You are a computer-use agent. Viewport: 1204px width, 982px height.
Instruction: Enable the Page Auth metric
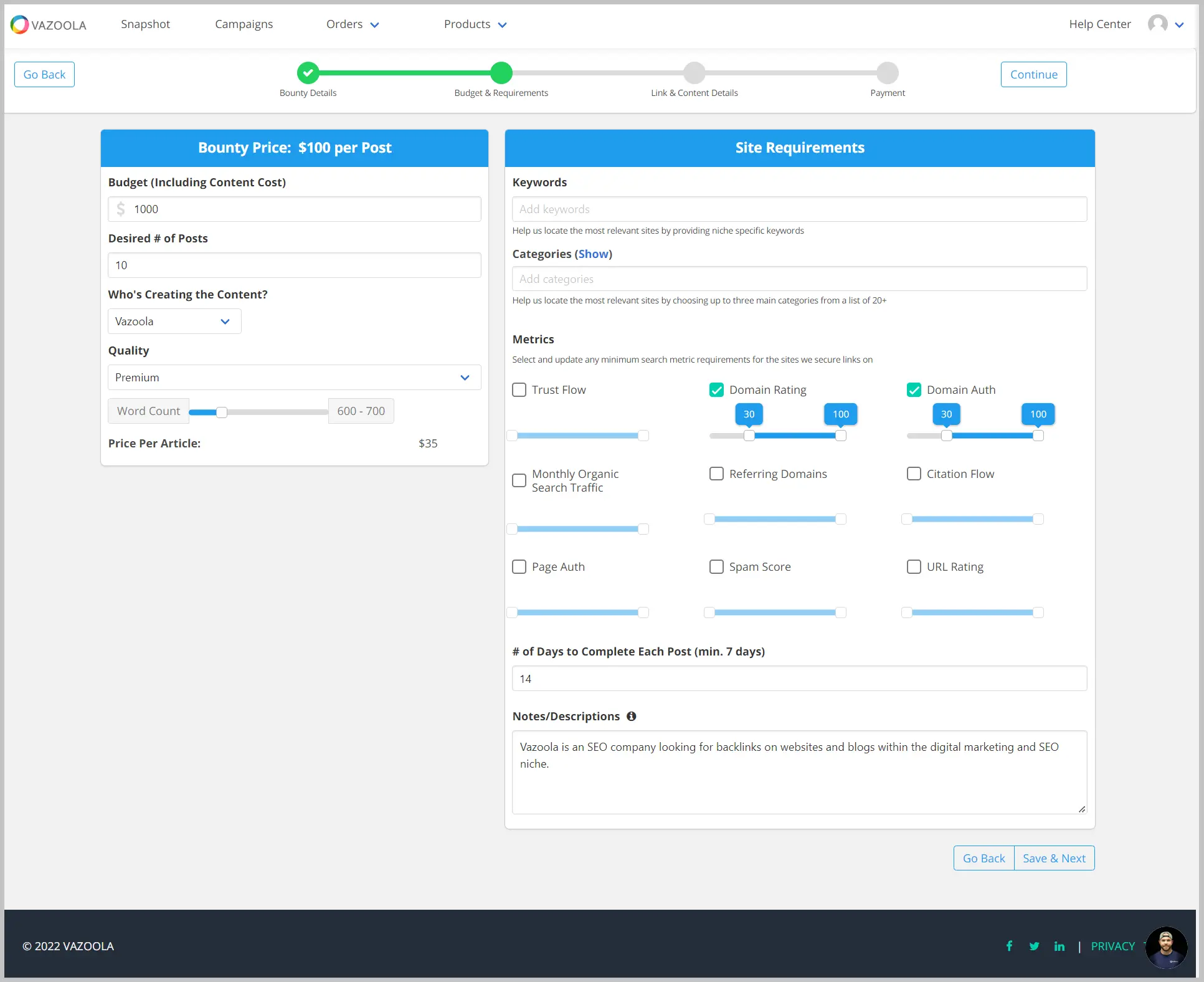[x=519, y=566]
